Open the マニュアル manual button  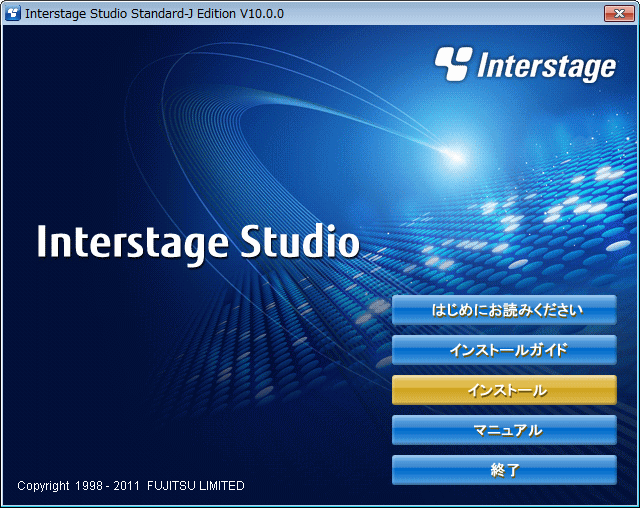pyautogui.click(x=504, y=430)
